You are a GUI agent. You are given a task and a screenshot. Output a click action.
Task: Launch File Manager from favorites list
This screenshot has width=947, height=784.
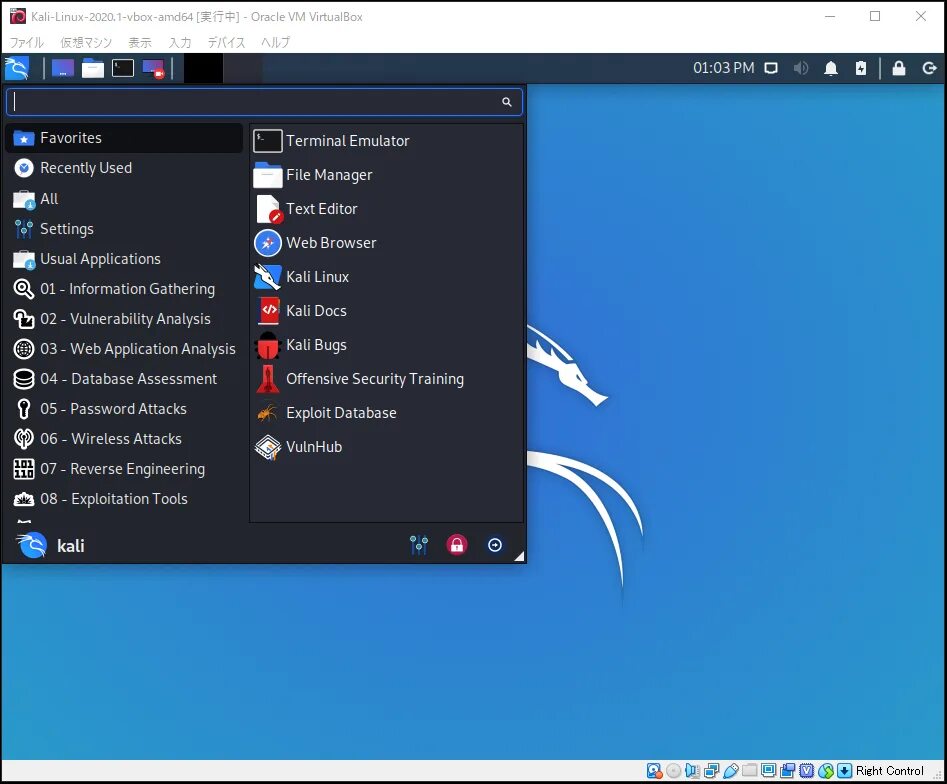[x=387, y=175]
